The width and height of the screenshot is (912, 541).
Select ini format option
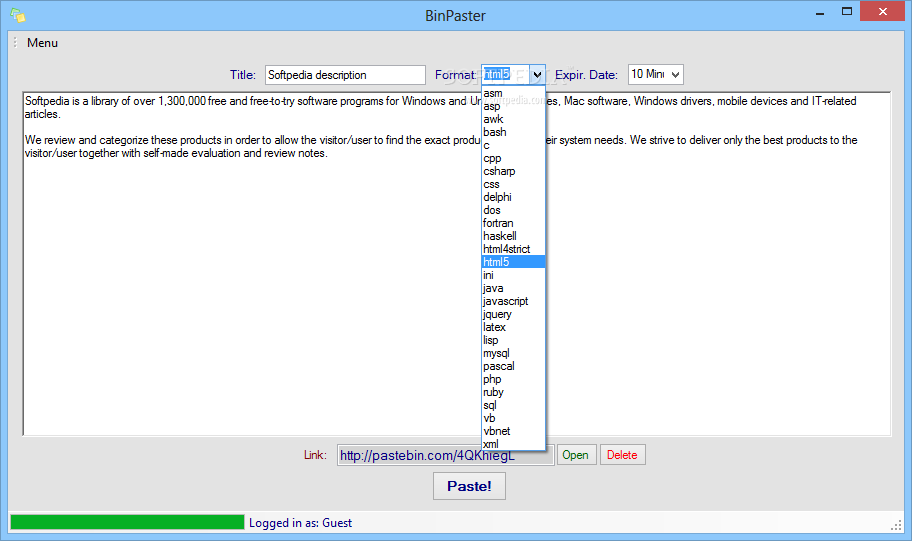pos(513,275)
